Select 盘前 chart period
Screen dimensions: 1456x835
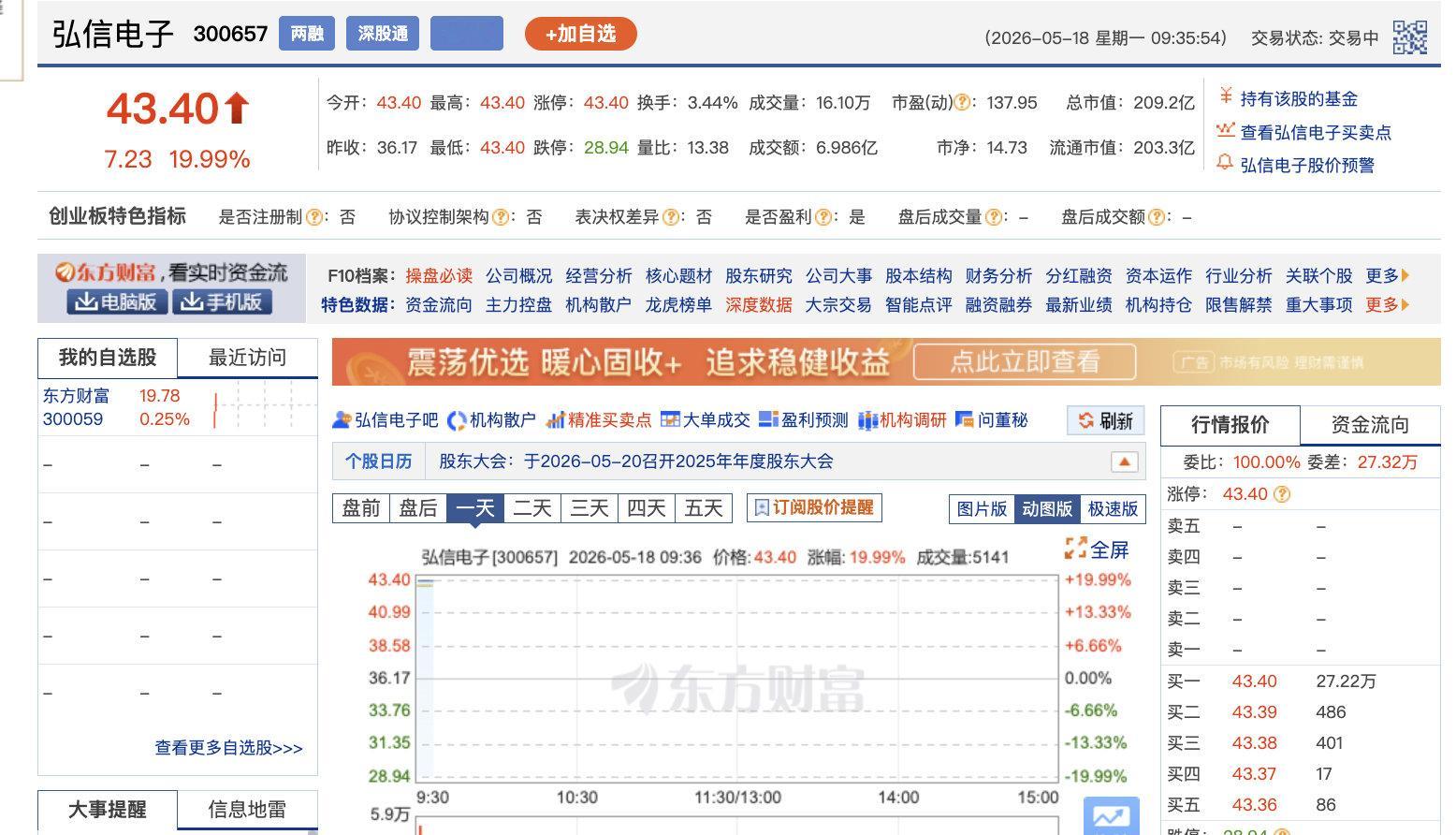361,508
